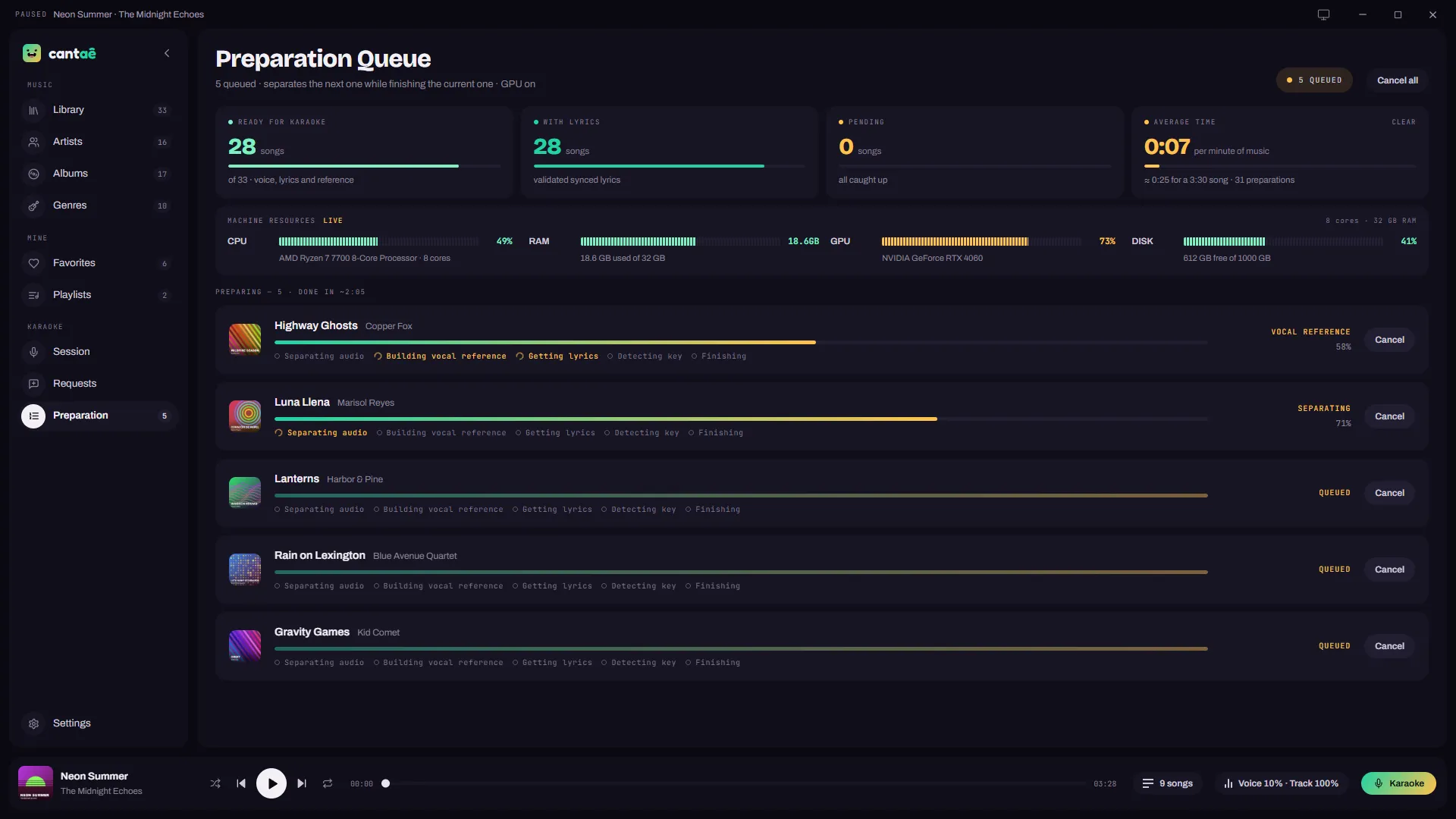Click the Gravity Games album cover
The width and height of the screenshot is (1456, 819).
tap(245, 646)
